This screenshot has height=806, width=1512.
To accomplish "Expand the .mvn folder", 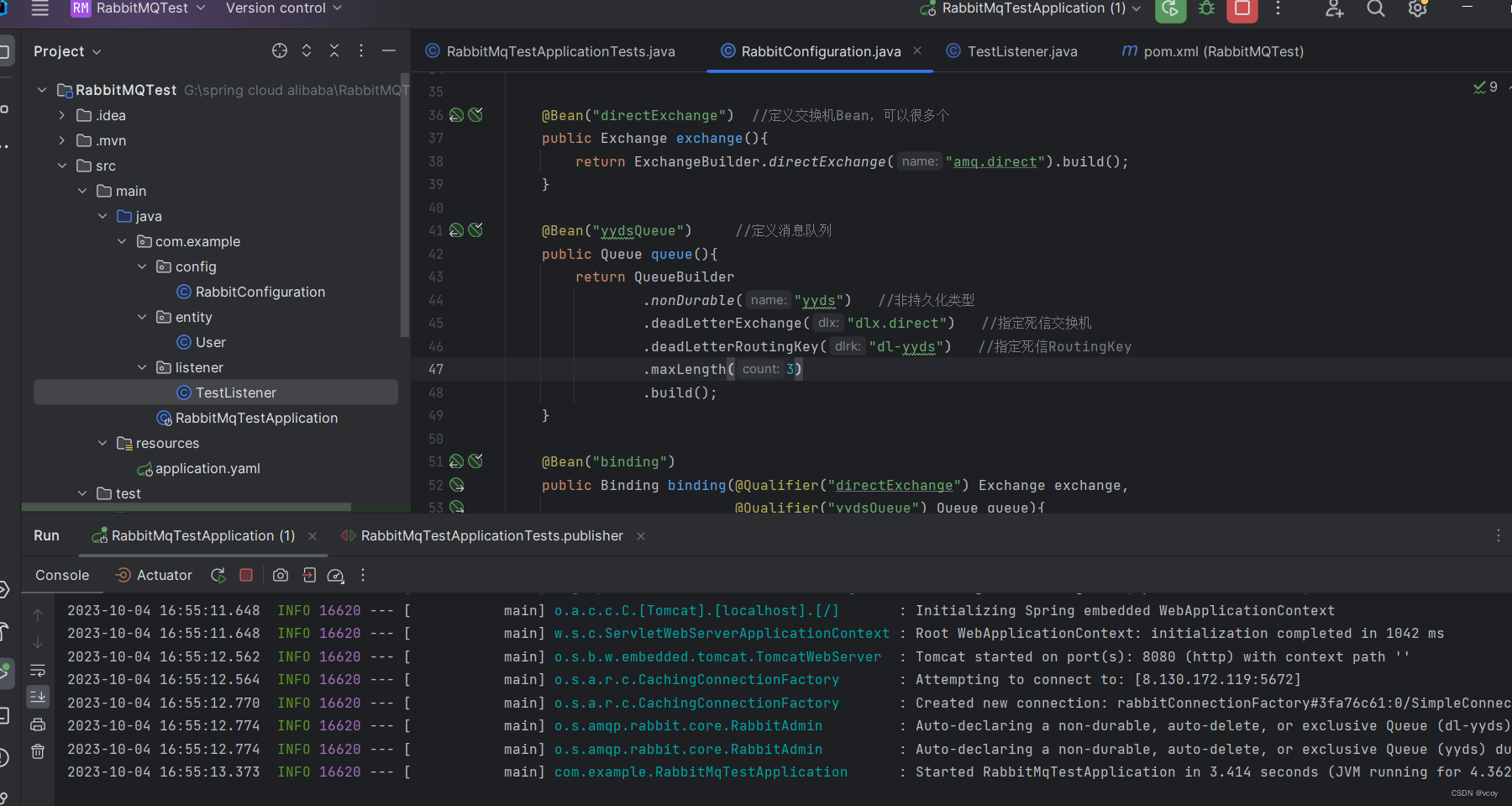I will [x=61, y=140].
